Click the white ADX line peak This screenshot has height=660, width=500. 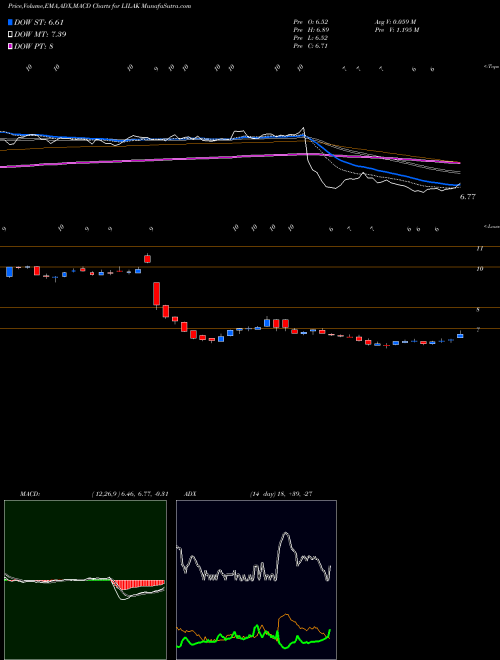(286, 534)
